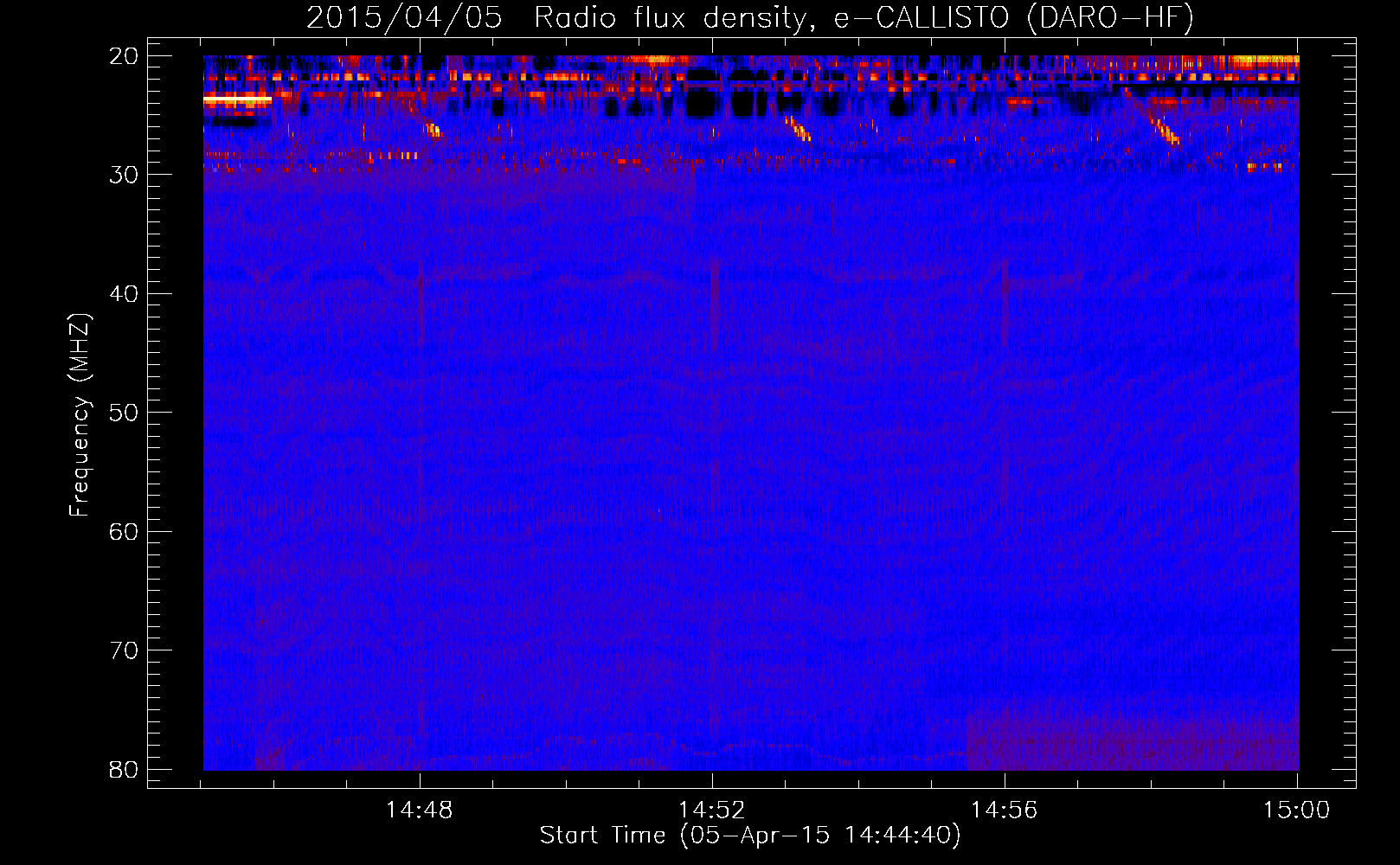Click the 14:56 time tick label
Viewport: 1400px width, 865px height.
[1005, 811]
